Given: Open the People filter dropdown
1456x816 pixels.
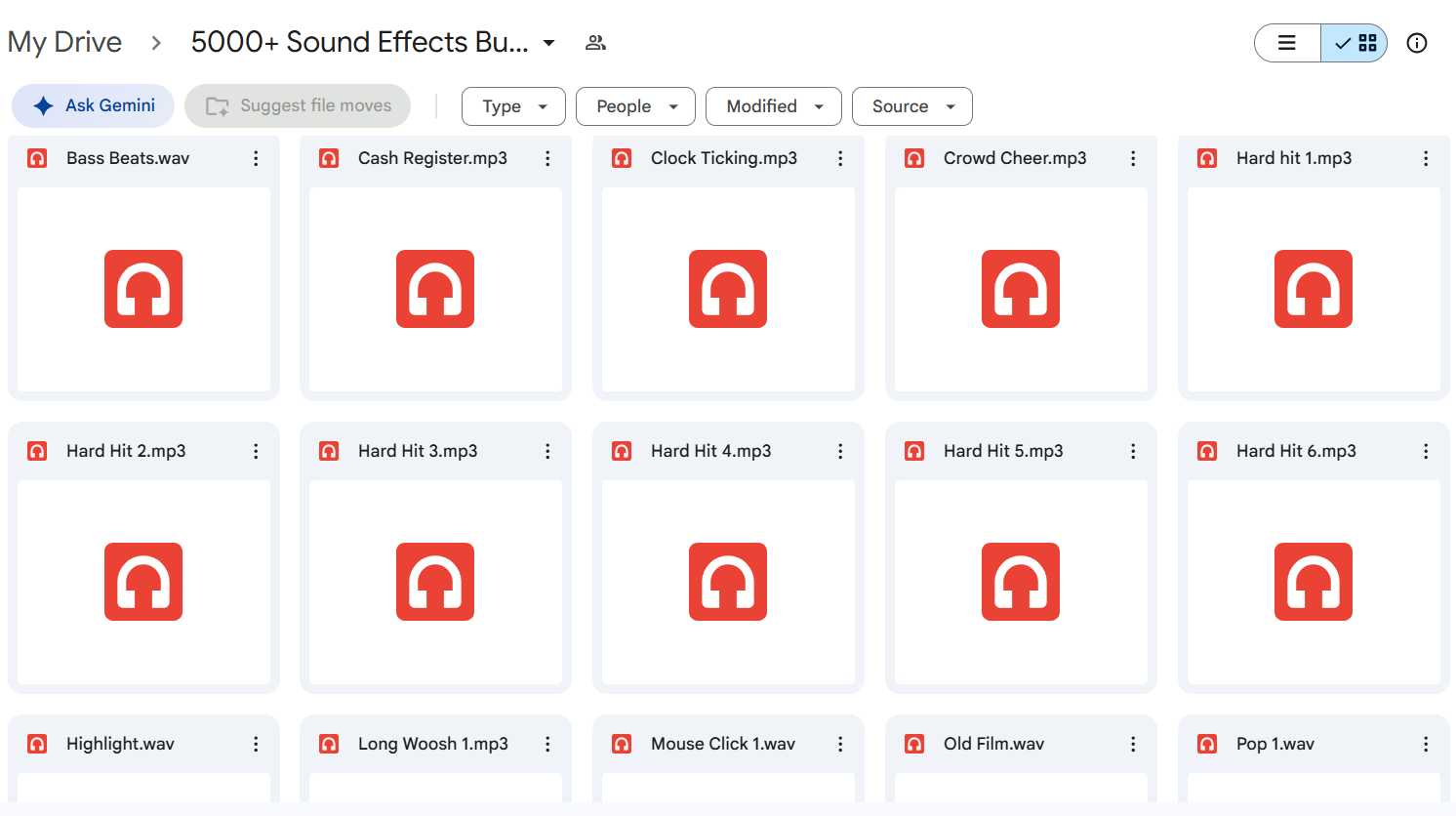Looking at the screenshot, I should click(635, 106).
